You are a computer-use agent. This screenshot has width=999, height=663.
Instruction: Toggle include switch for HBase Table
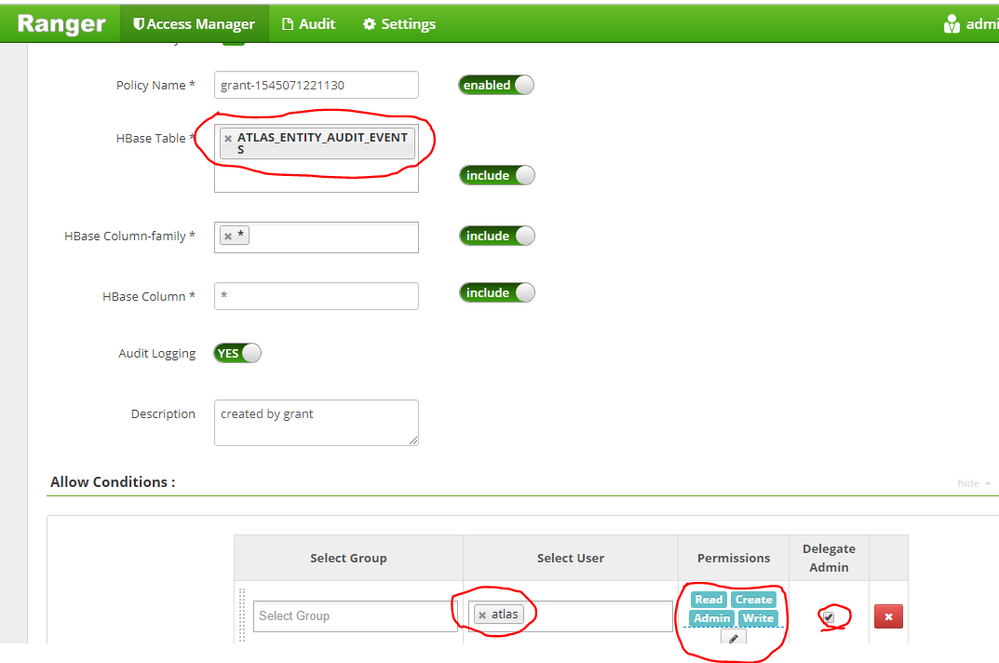tap(497, 175)
